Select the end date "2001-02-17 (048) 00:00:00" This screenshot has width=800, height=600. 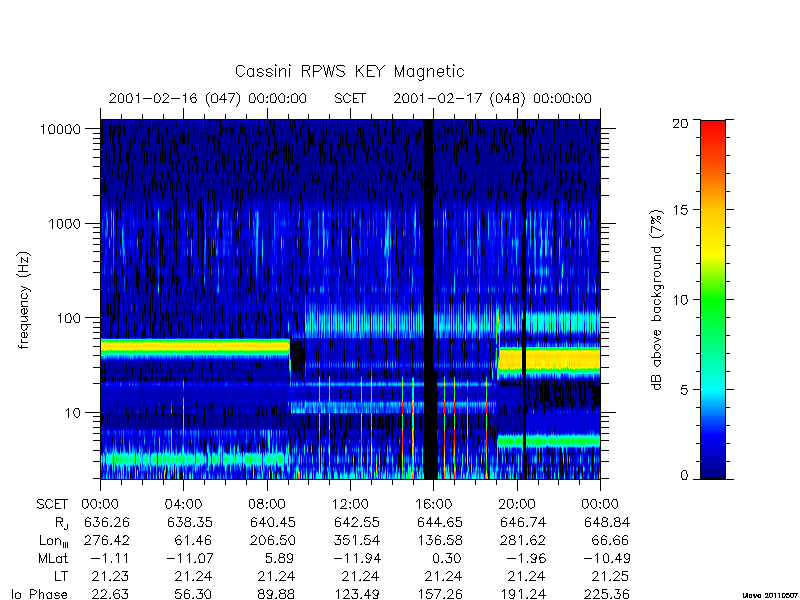492,98
